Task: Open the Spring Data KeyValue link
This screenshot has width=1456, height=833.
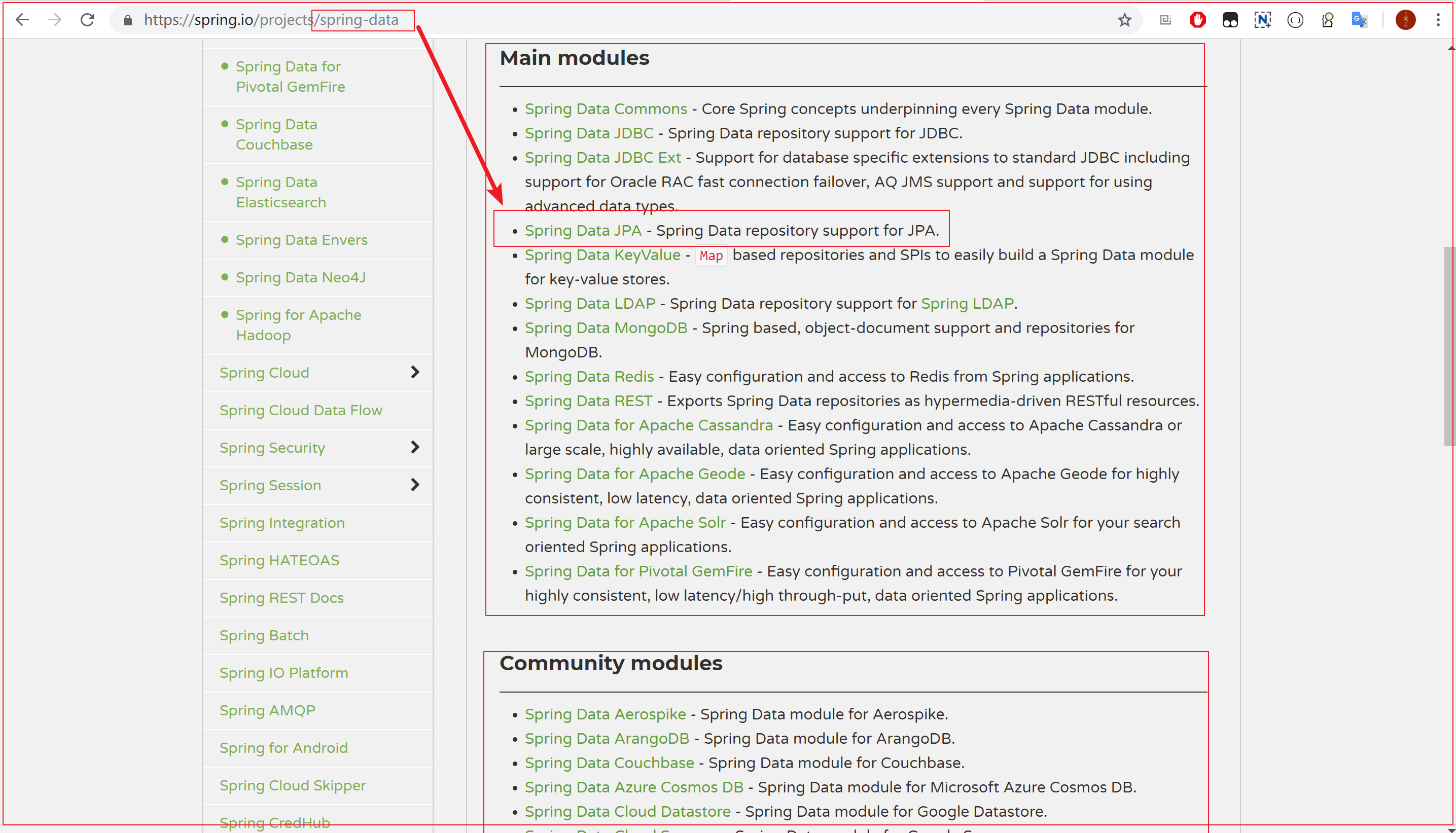Action: tap(602, 255)
